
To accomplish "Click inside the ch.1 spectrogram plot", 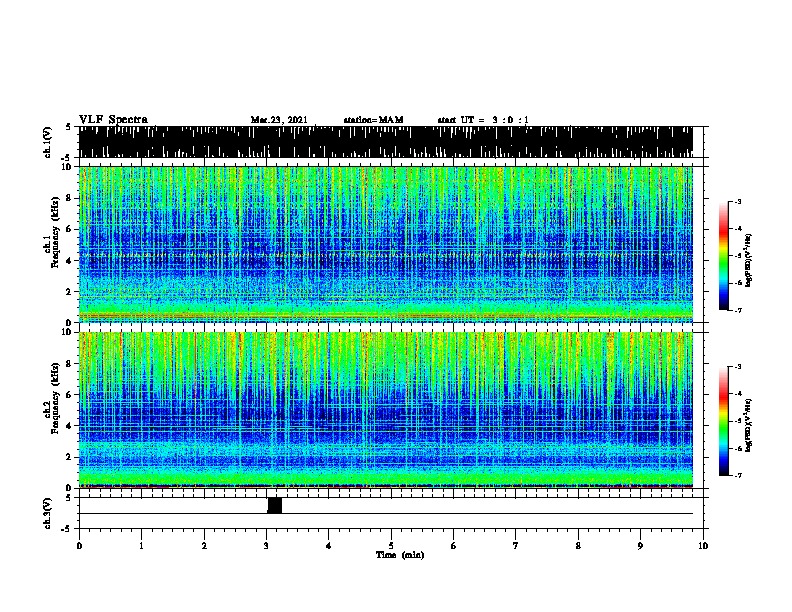I will 386,244.
